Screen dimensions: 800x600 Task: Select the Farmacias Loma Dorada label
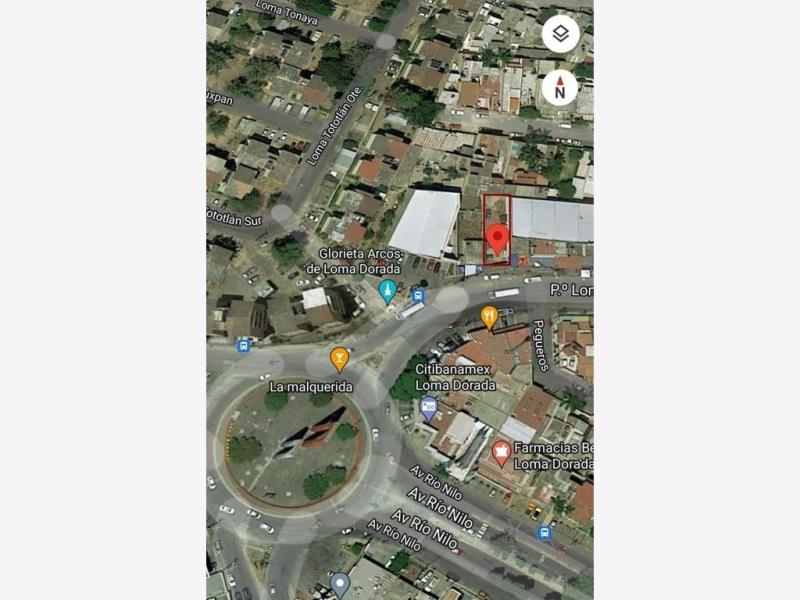tap(553, 456)
